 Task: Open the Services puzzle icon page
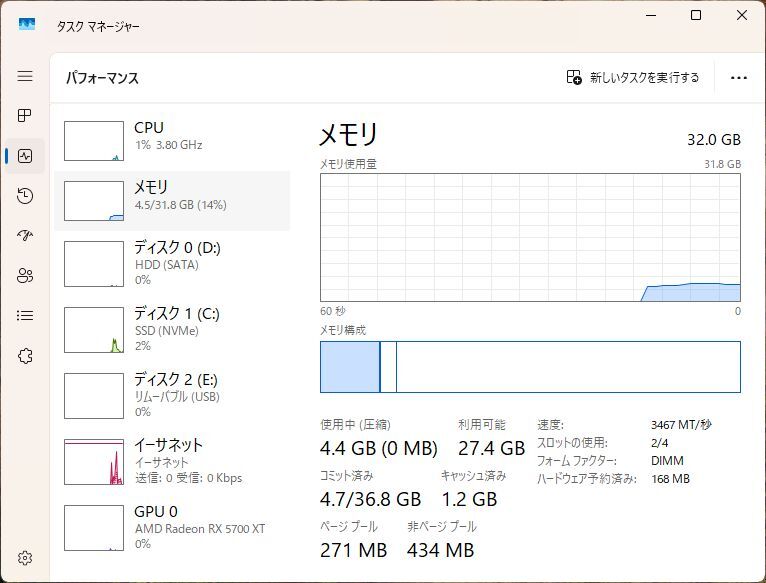(x=25, y=356)
